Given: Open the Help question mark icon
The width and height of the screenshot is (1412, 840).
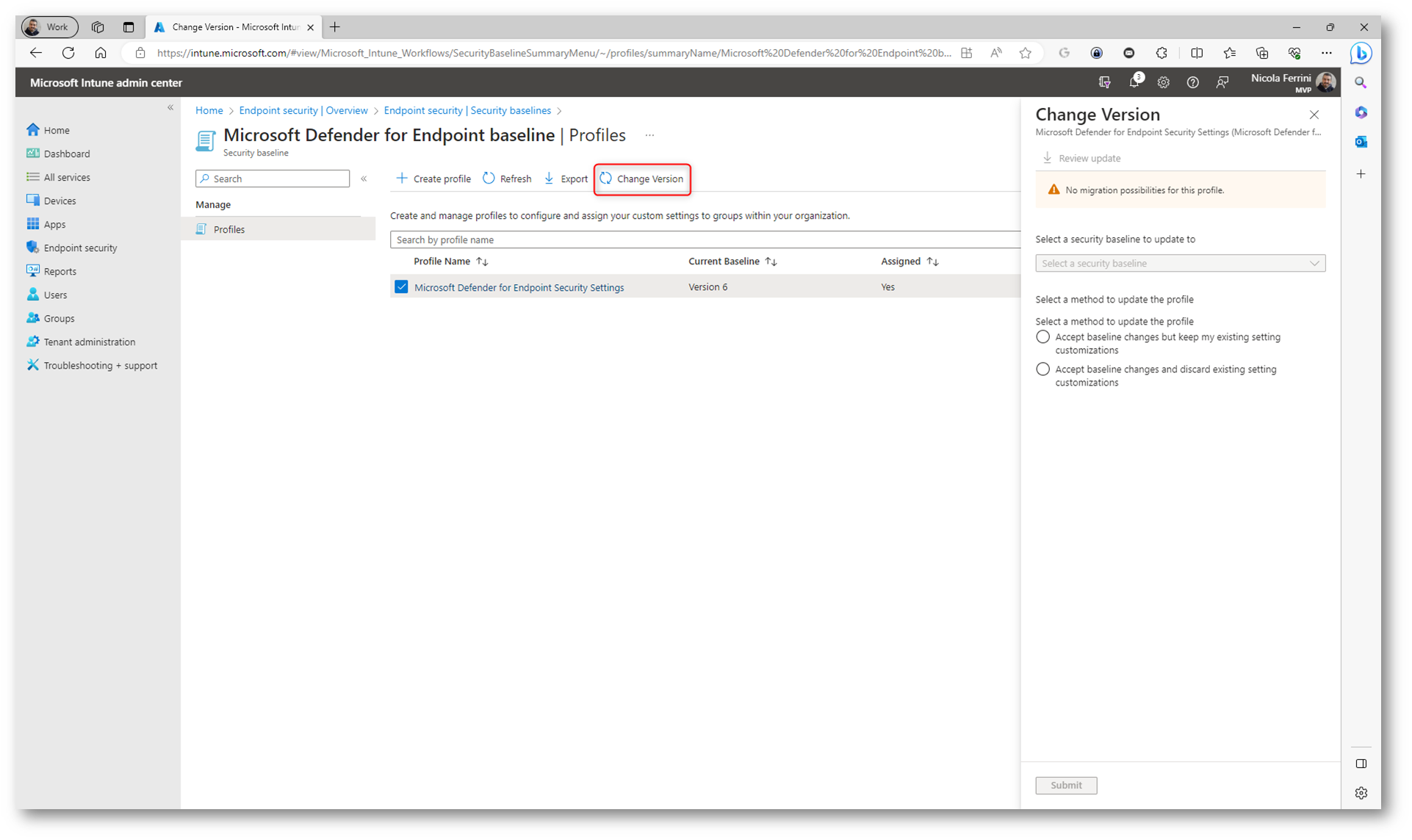Looking at the screenshot, I should tap(1192, 82).
